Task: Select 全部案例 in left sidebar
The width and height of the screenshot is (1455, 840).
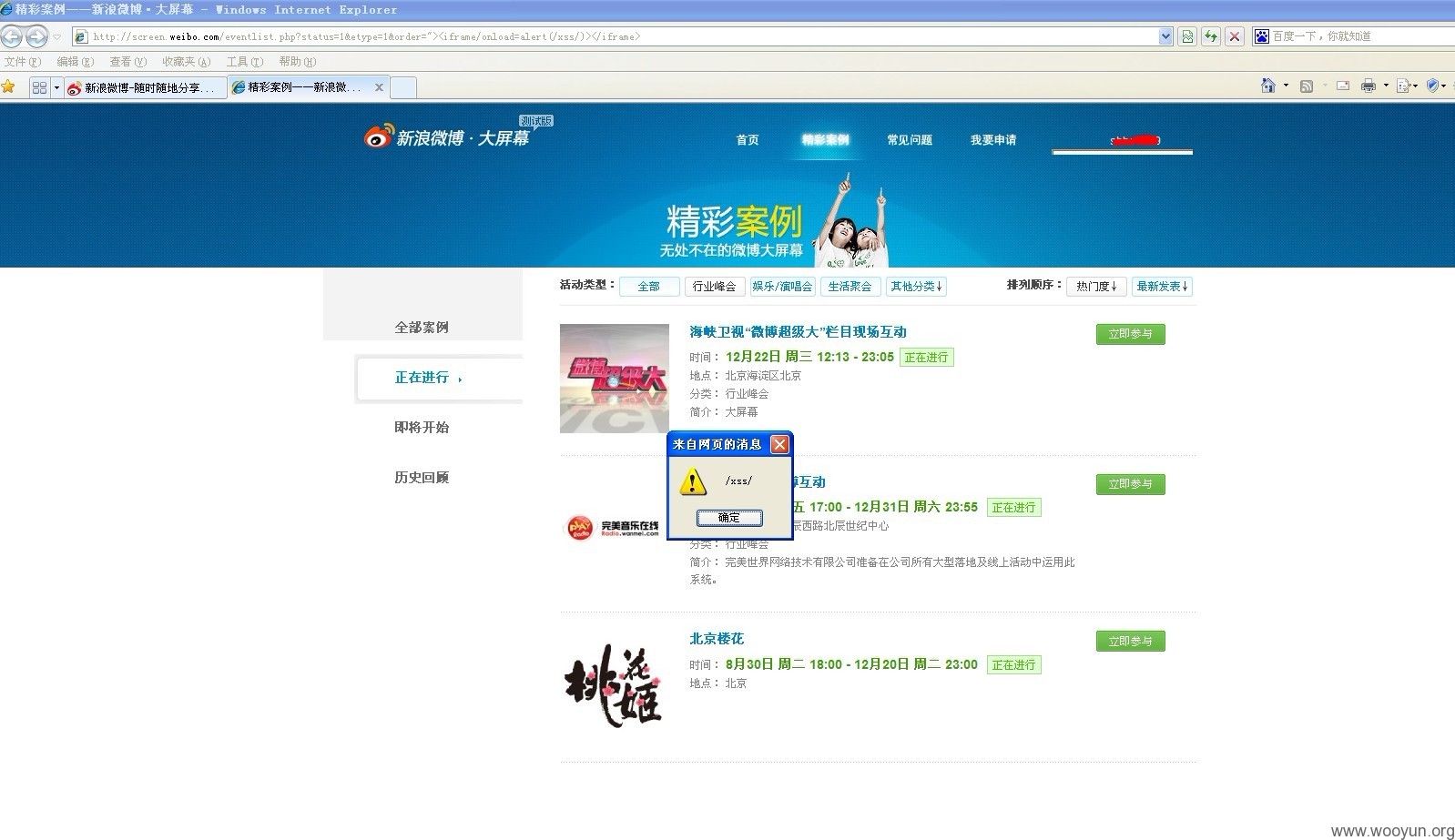Action: (422, 327)
